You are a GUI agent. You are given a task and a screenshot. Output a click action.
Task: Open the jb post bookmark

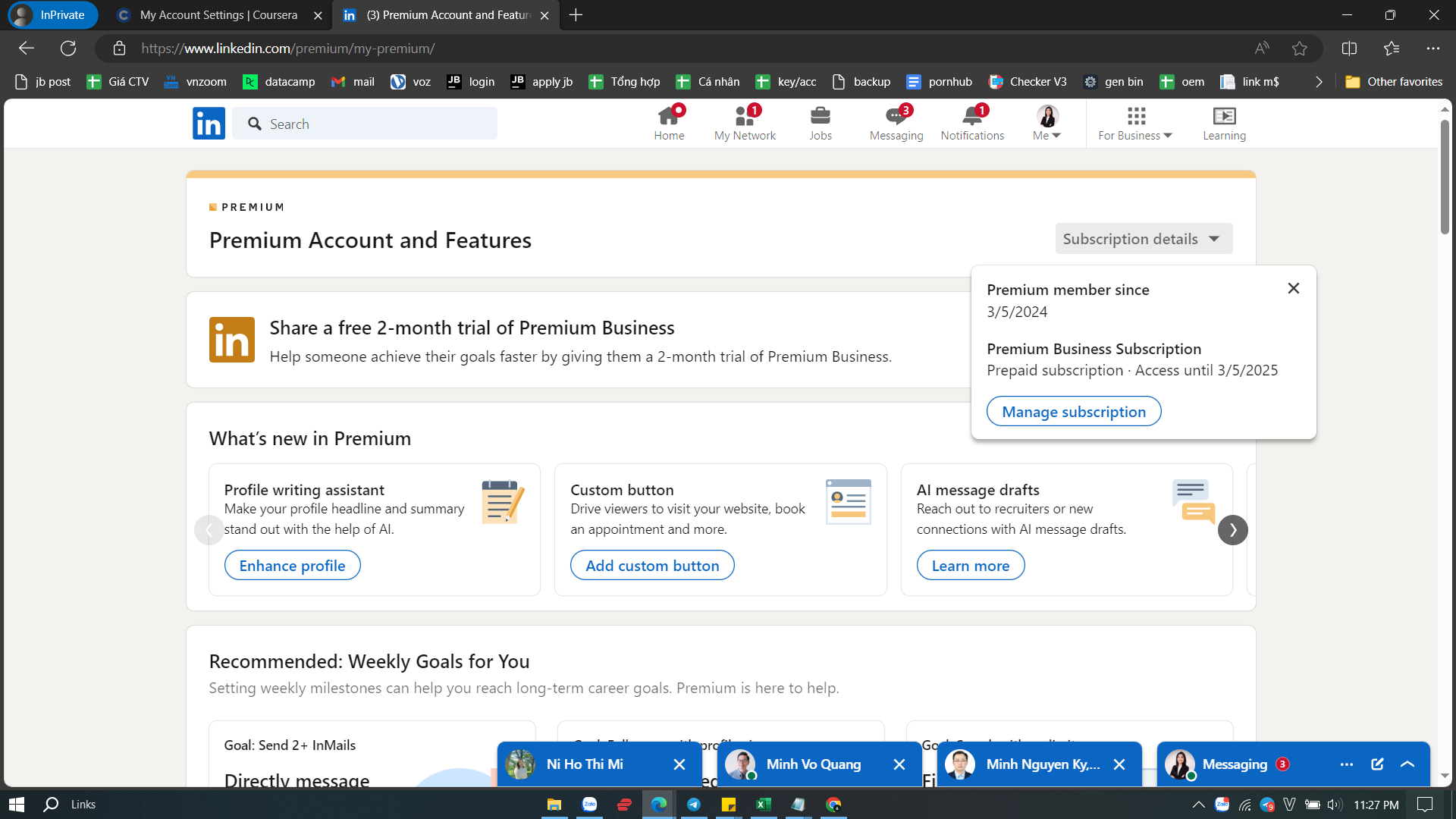tap(43, 82)
